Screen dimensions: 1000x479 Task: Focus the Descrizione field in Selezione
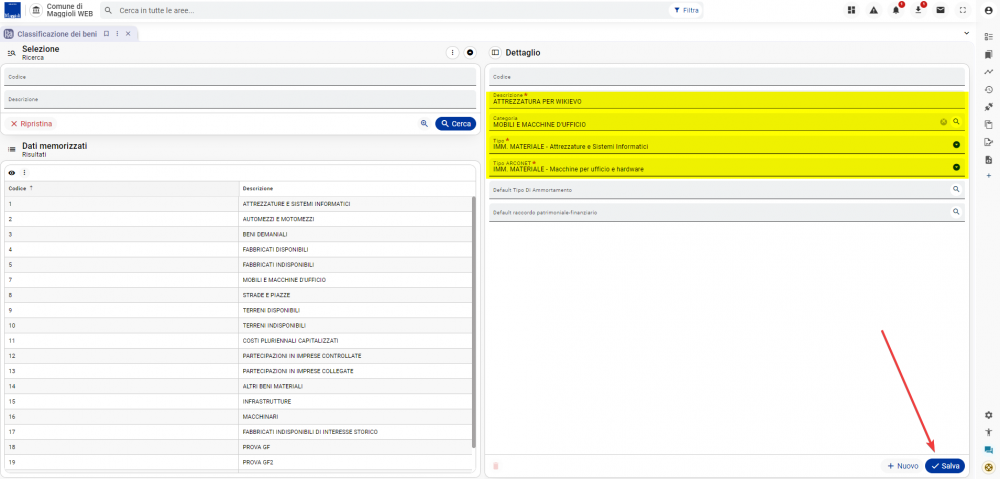(240, 99)
